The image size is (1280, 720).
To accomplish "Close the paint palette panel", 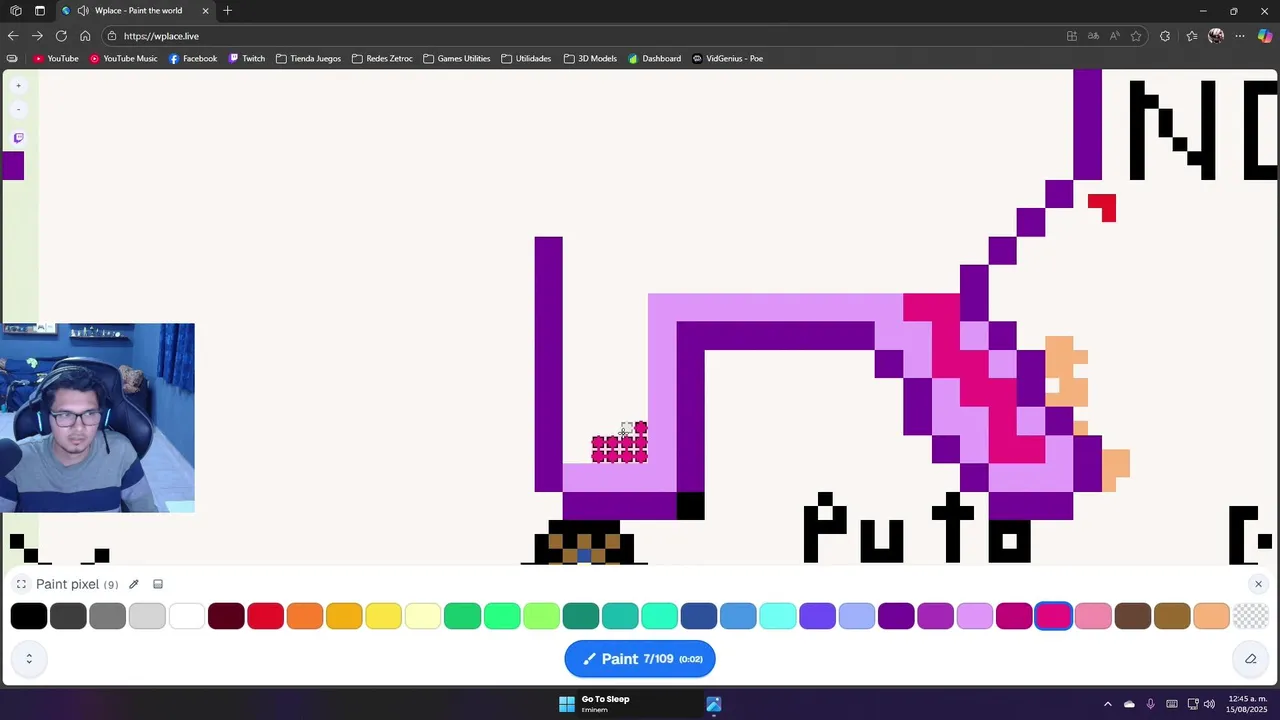I will coord(1258,584).
